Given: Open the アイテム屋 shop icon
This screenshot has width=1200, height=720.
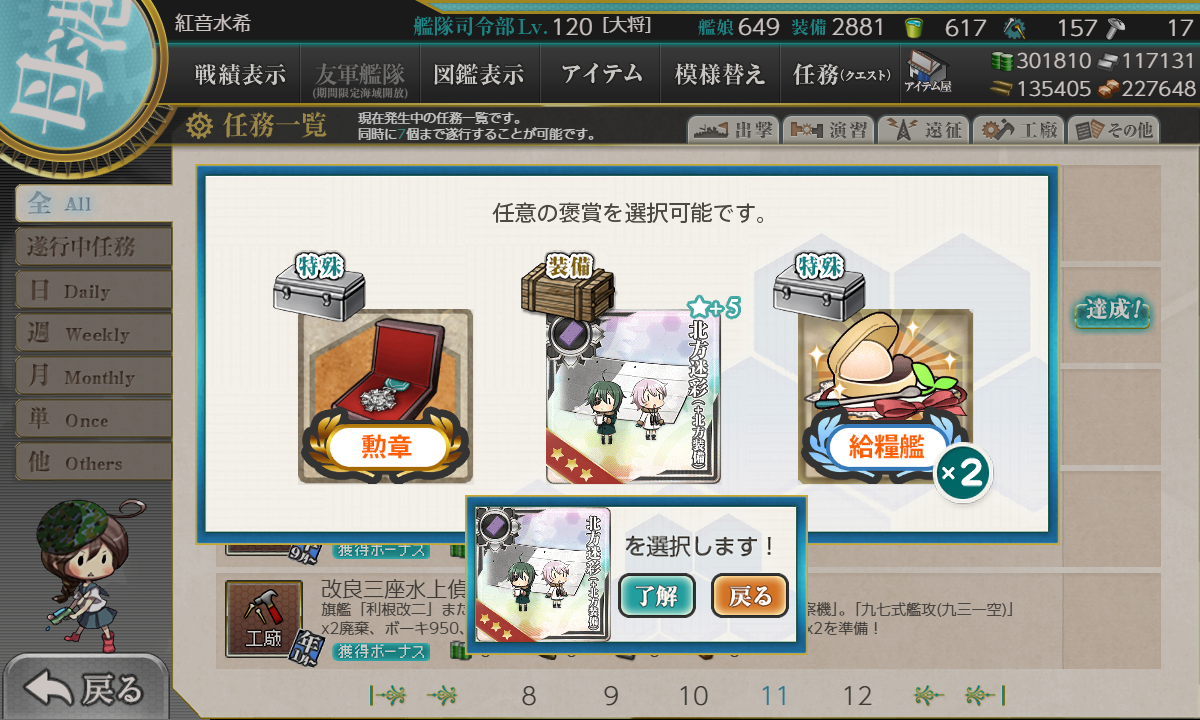Looking at the screenshot, I should (928, 73).
